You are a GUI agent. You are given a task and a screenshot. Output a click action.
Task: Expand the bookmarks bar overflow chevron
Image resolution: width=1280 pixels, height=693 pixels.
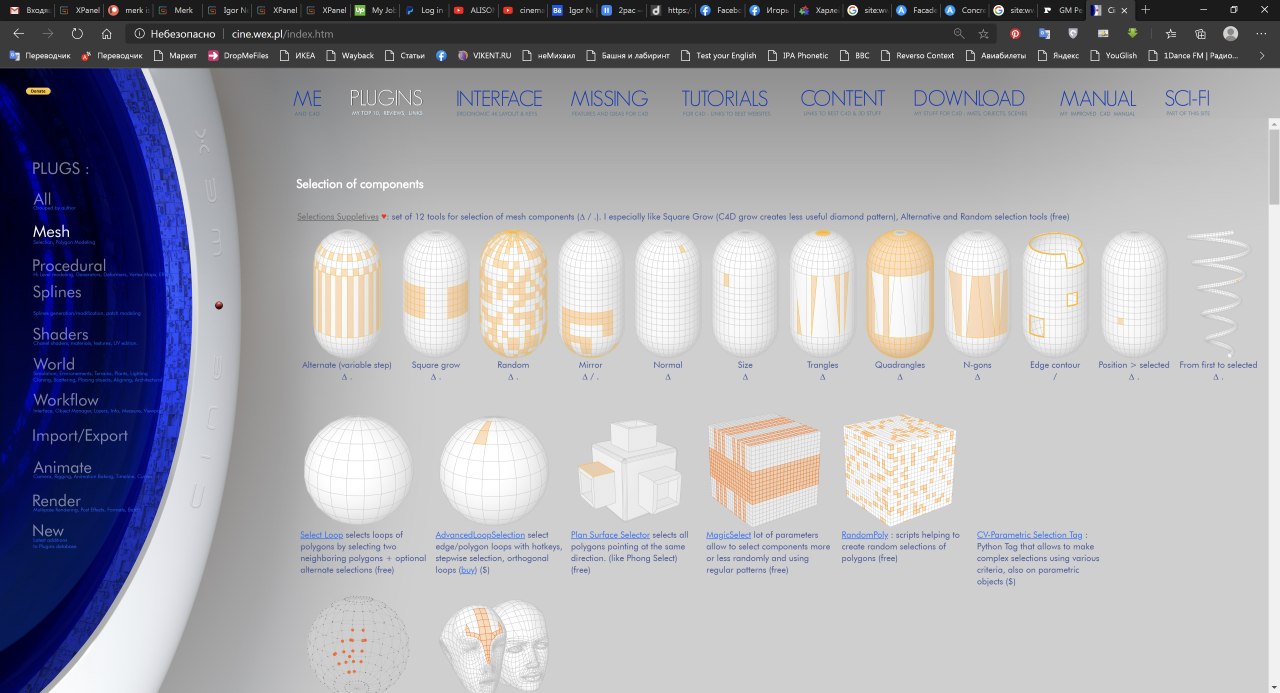tap(1264, 55)
